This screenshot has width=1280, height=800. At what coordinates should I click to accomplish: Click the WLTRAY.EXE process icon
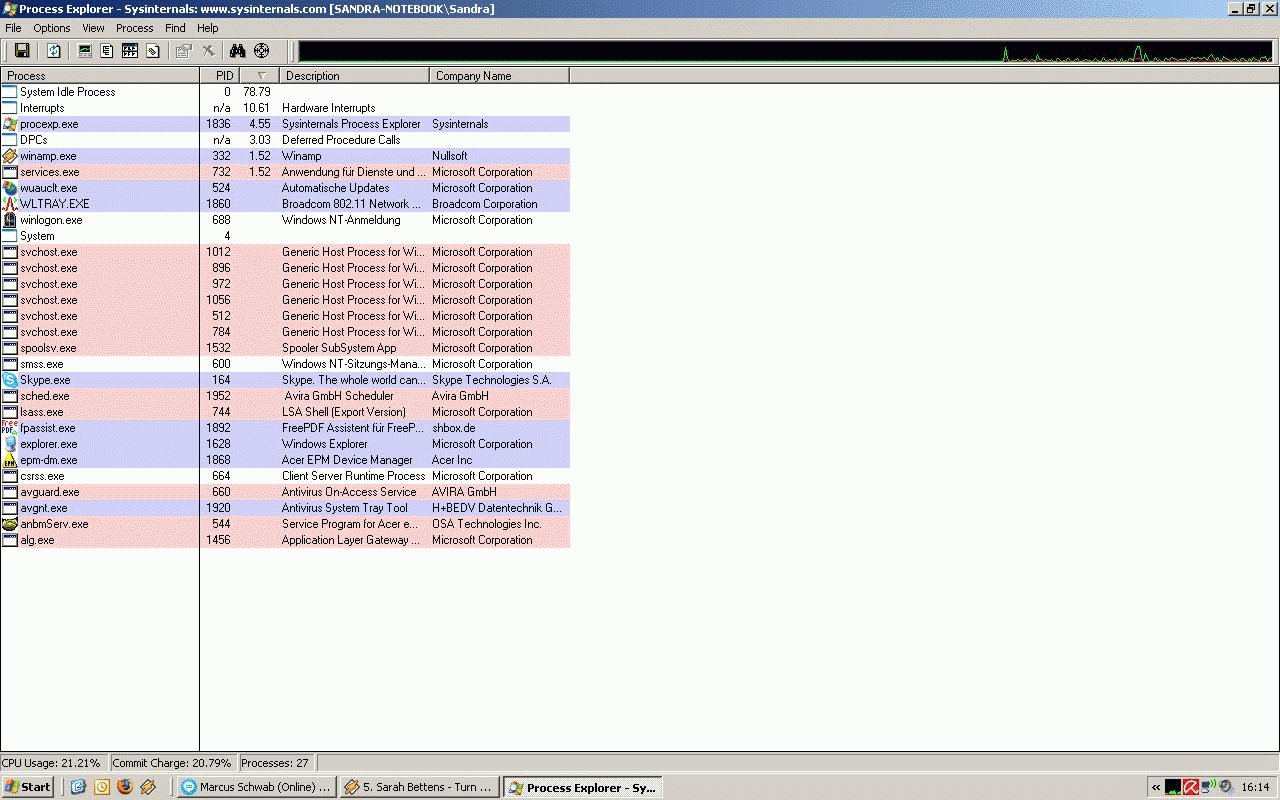point(10,204)
